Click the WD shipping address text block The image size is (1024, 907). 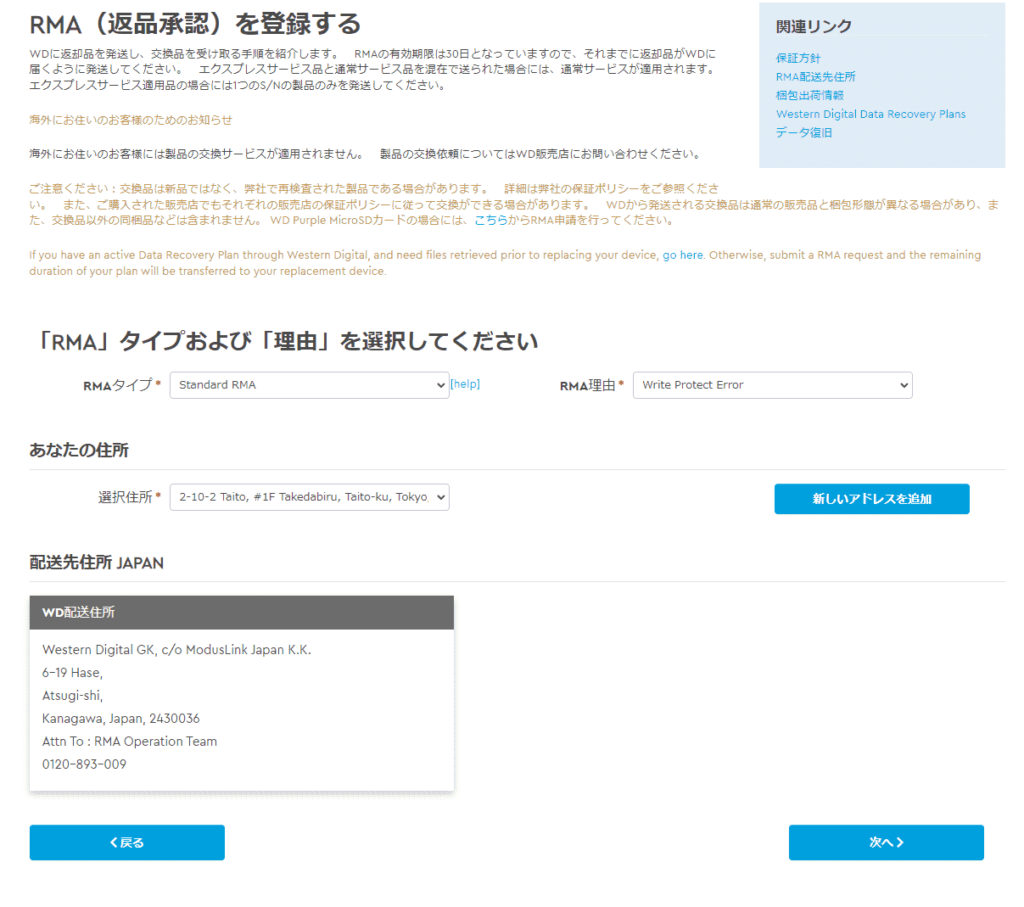point(176,707)
